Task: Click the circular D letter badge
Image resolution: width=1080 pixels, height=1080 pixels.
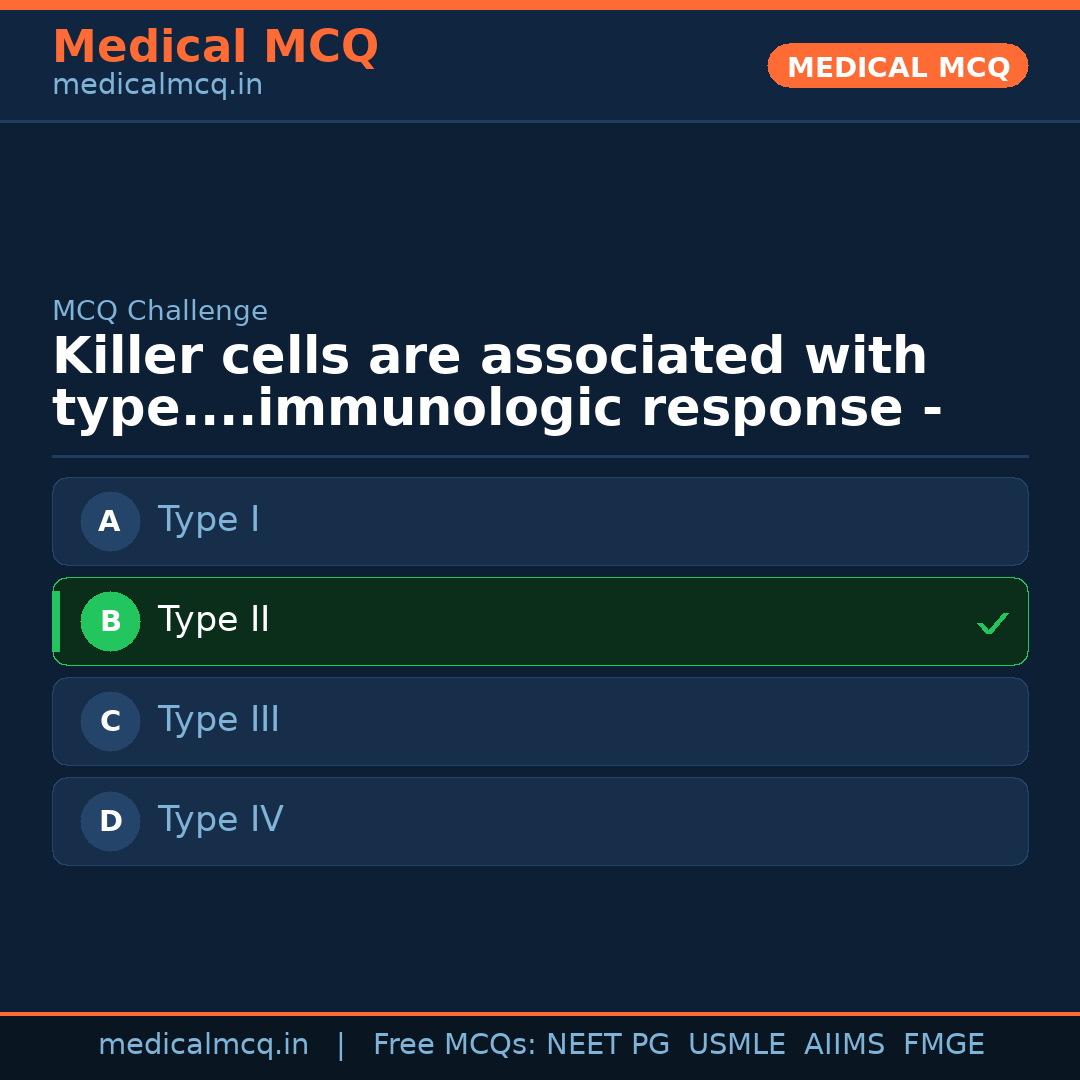Action: (x=110, y=821)
